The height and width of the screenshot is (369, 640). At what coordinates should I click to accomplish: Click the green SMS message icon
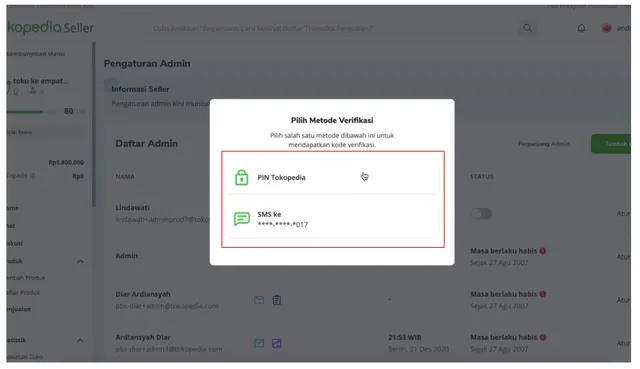[x=242, y=219]
